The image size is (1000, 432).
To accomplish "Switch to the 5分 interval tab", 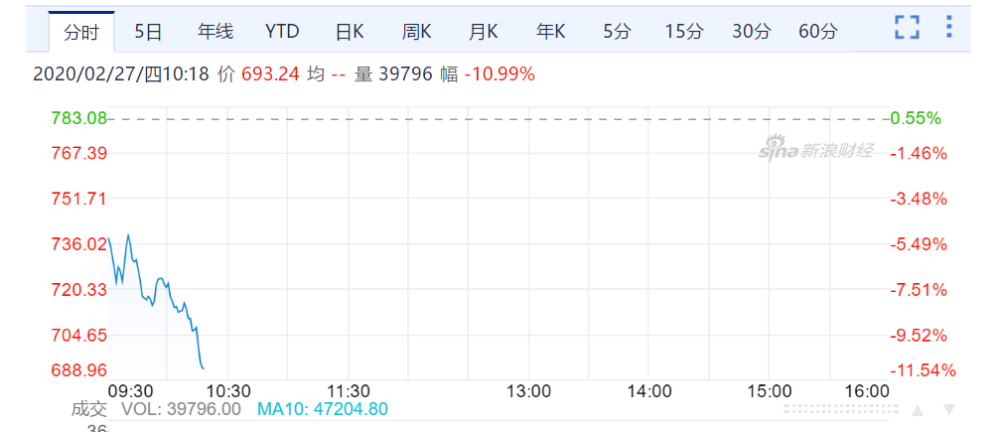I will point(616,31).
